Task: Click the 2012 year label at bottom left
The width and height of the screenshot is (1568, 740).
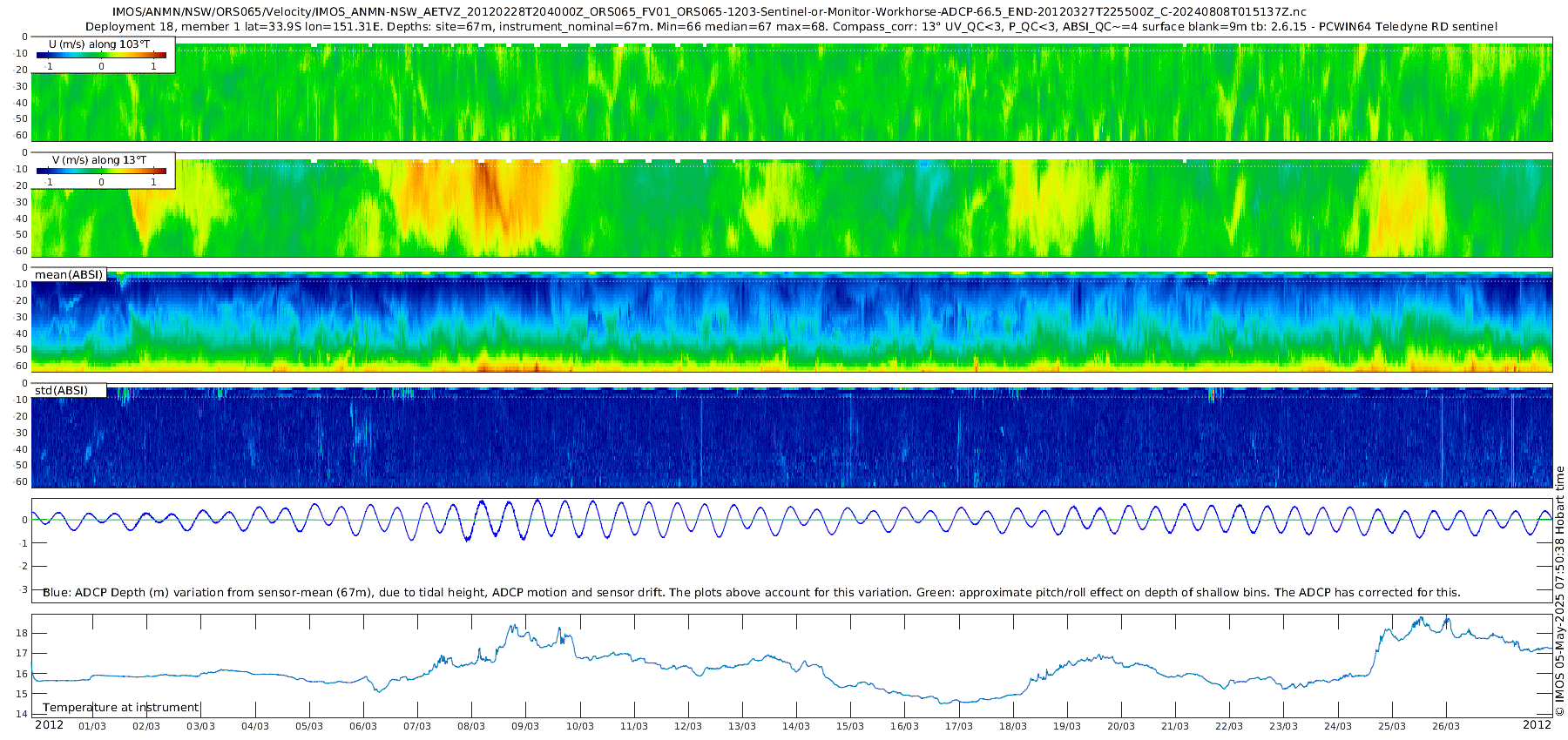Action: pos(49,725)
